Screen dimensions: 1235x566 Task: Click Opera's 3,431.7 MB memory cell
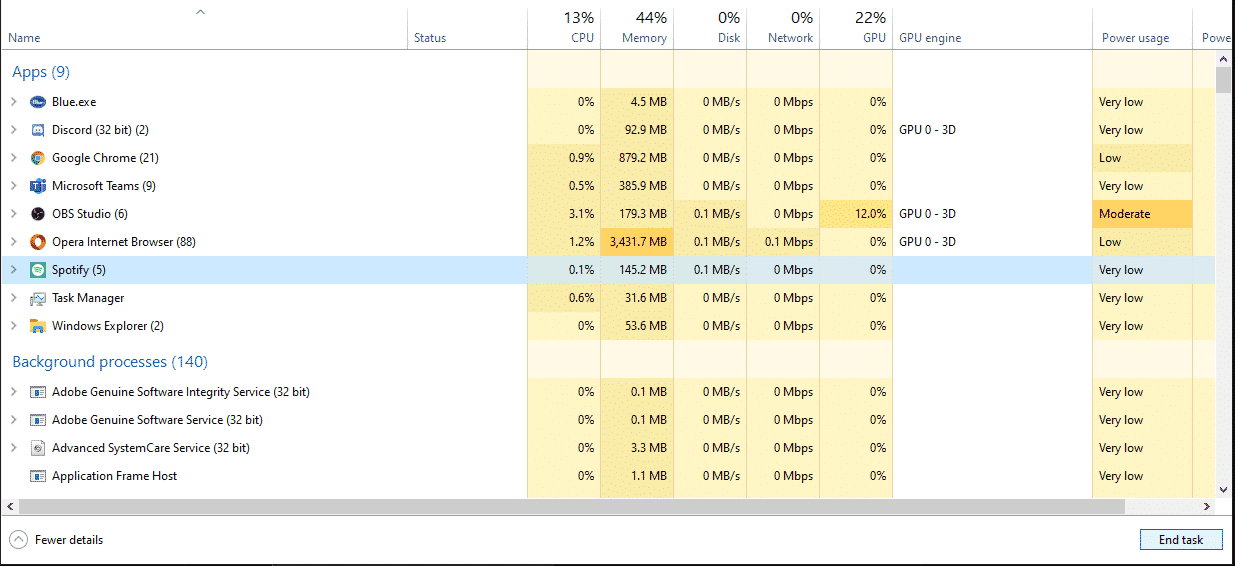(x=637, y=242)
